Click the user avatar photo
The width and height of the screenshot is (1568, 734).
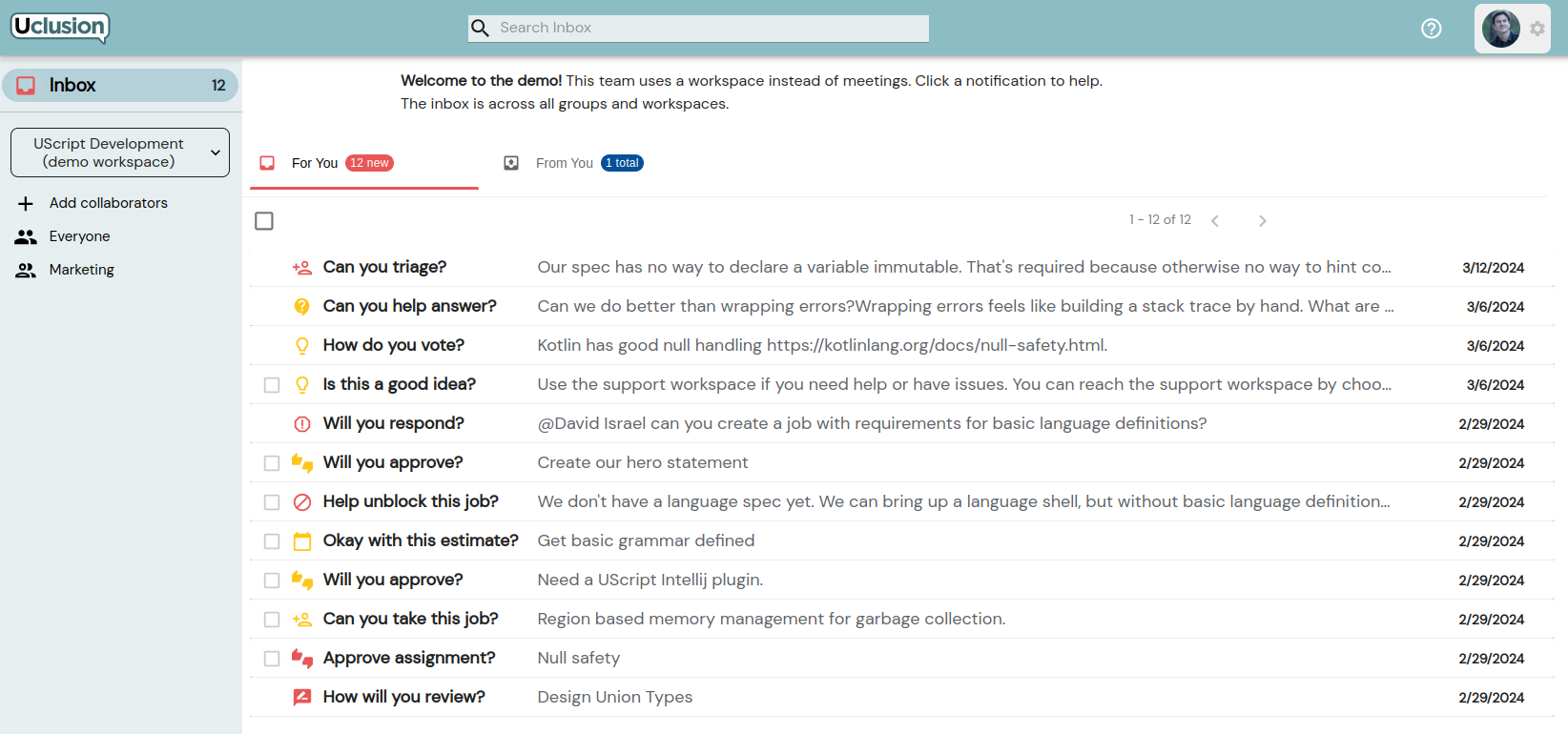[1500, 29]
